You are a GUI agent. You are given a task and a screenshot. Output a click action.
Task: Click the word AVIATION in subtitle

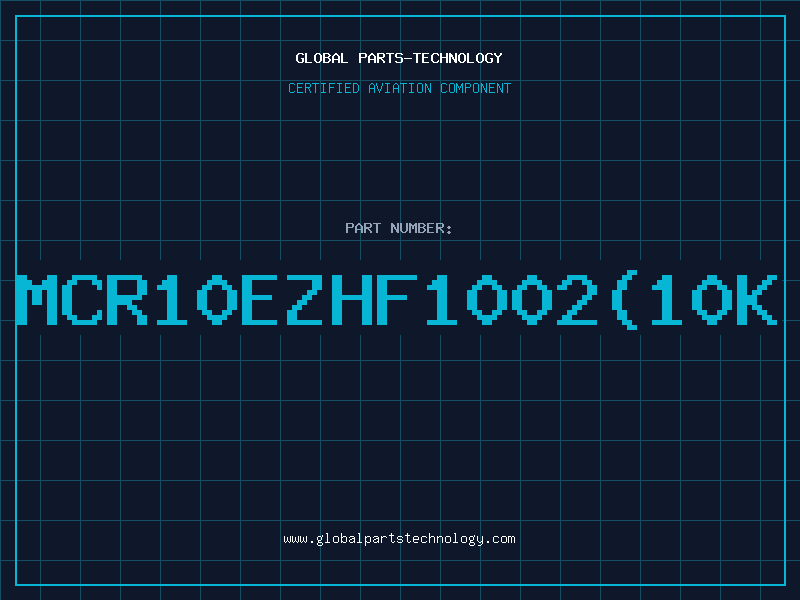tap(399, 88)
